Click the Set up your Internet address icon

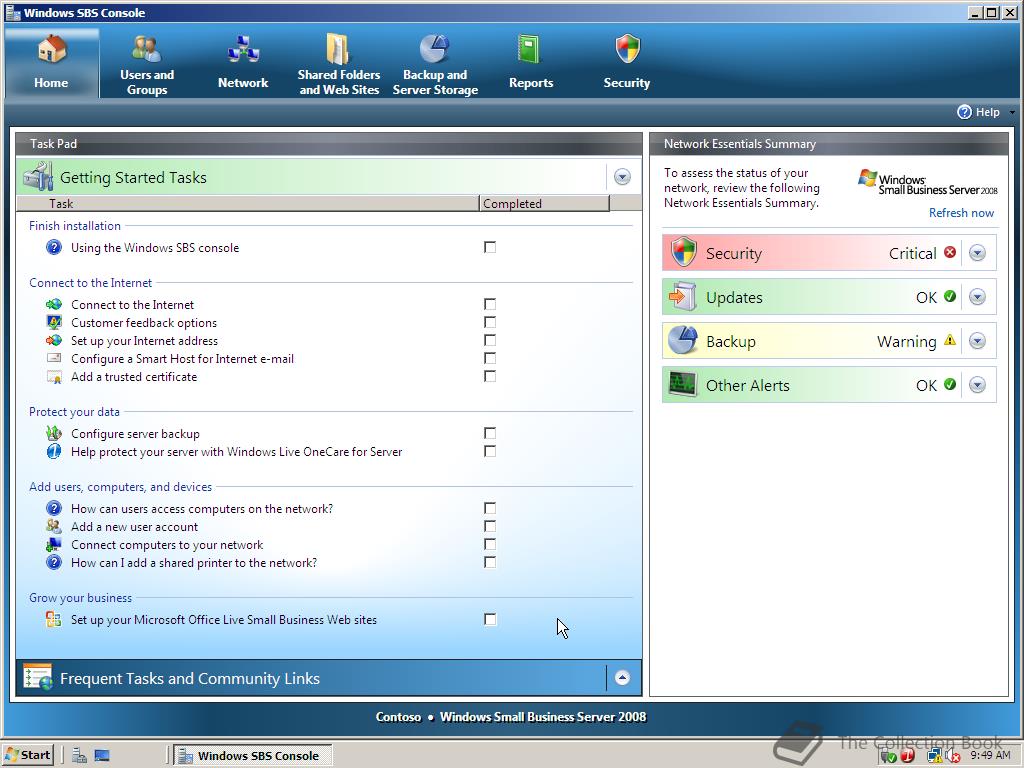click(54, 340)
